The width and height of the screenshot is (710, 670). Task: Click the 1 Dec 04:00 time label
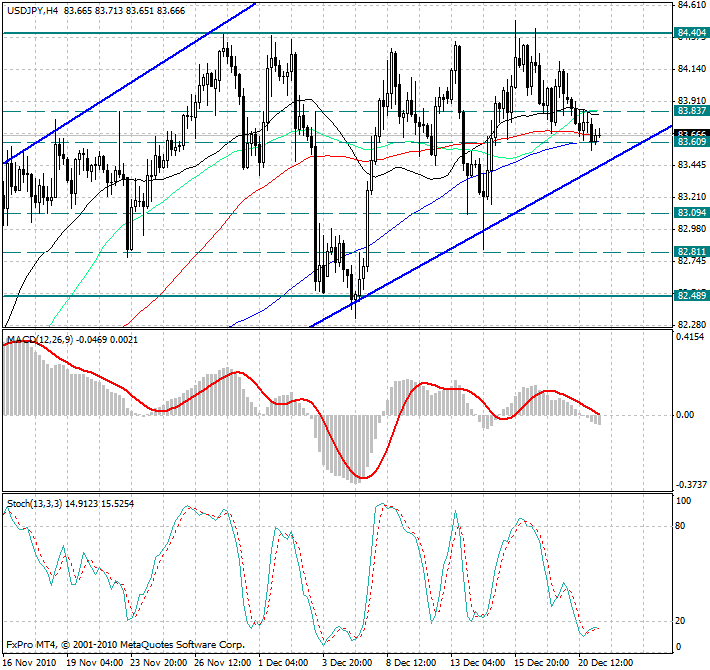click(284, 663)
